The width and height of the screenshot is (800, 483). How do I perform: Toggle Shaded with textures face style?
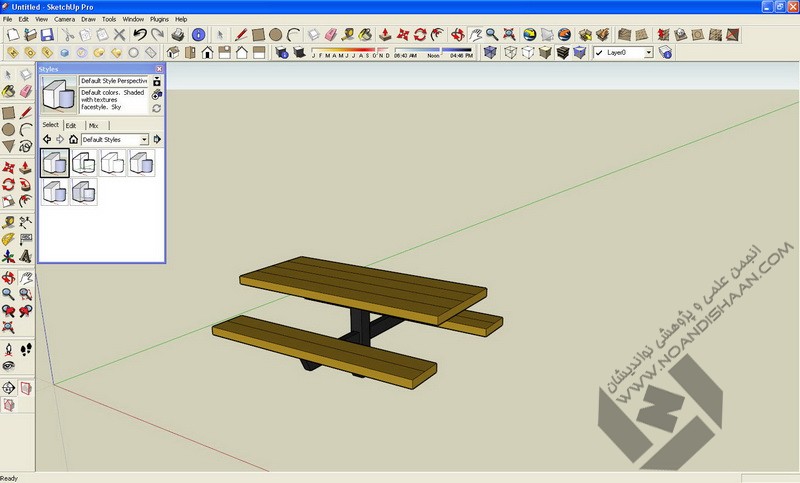pos(564,52)
